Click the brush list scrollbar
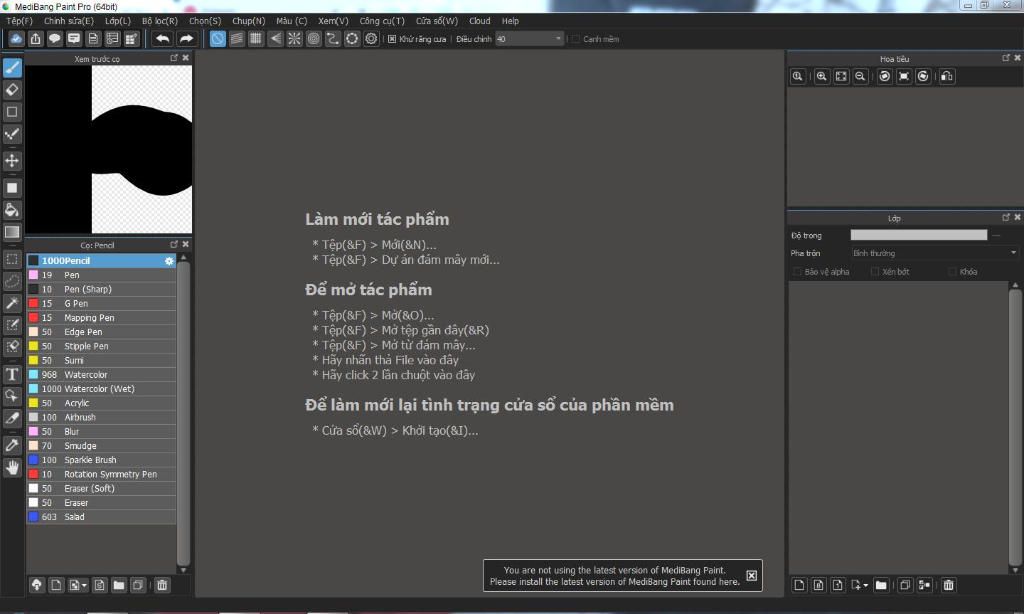The image size is (1024, 614). coord(184,413)
